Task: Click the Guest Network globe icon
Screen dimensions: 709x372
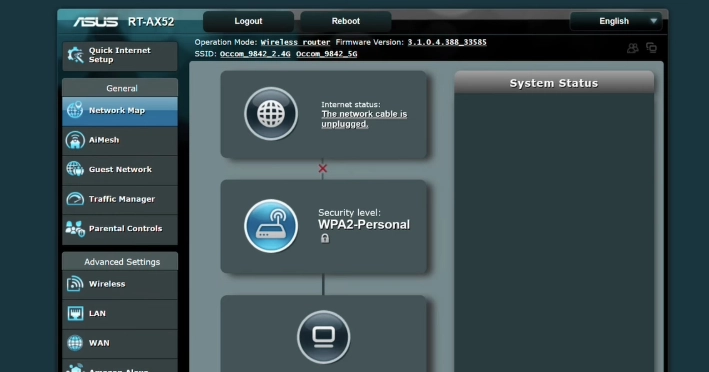Action: (x=75, y=170)
